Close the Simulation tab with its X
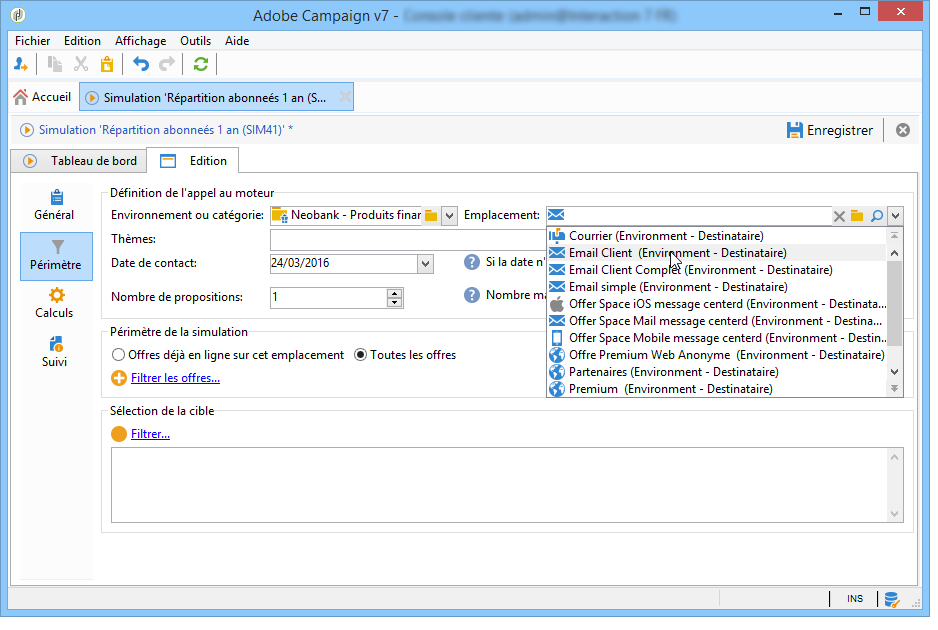The width and height of the screenshot is (938, 630). click(345, 97)
